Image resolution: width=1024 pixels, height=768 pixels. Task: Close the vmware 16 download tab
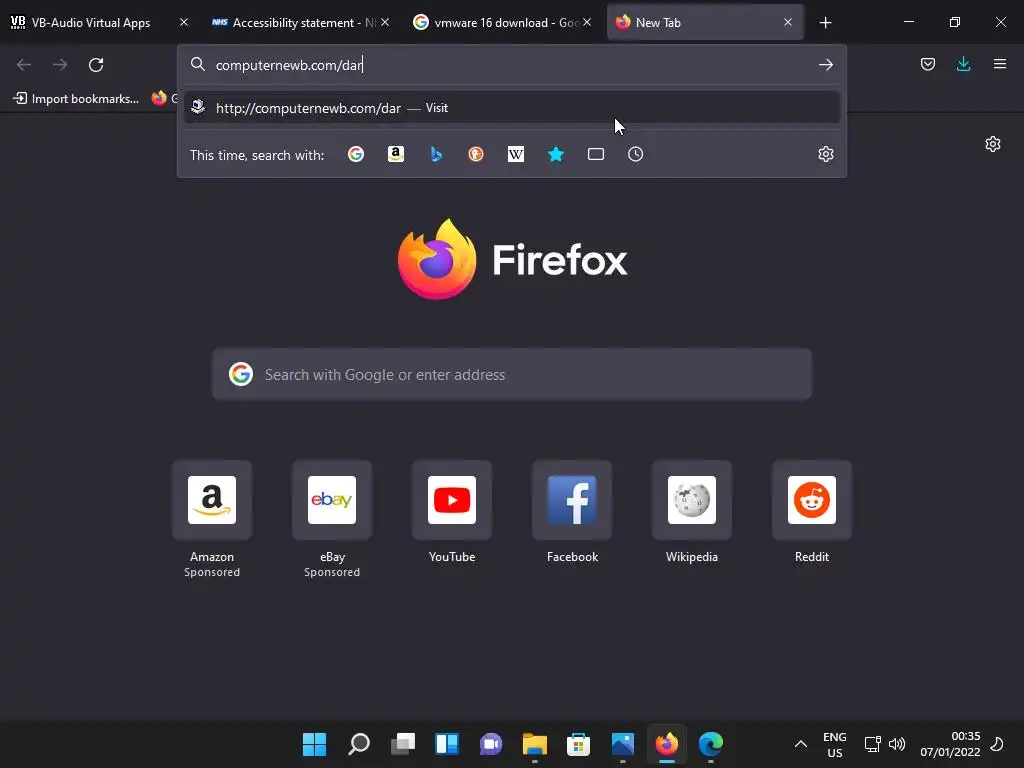(587, 22)
